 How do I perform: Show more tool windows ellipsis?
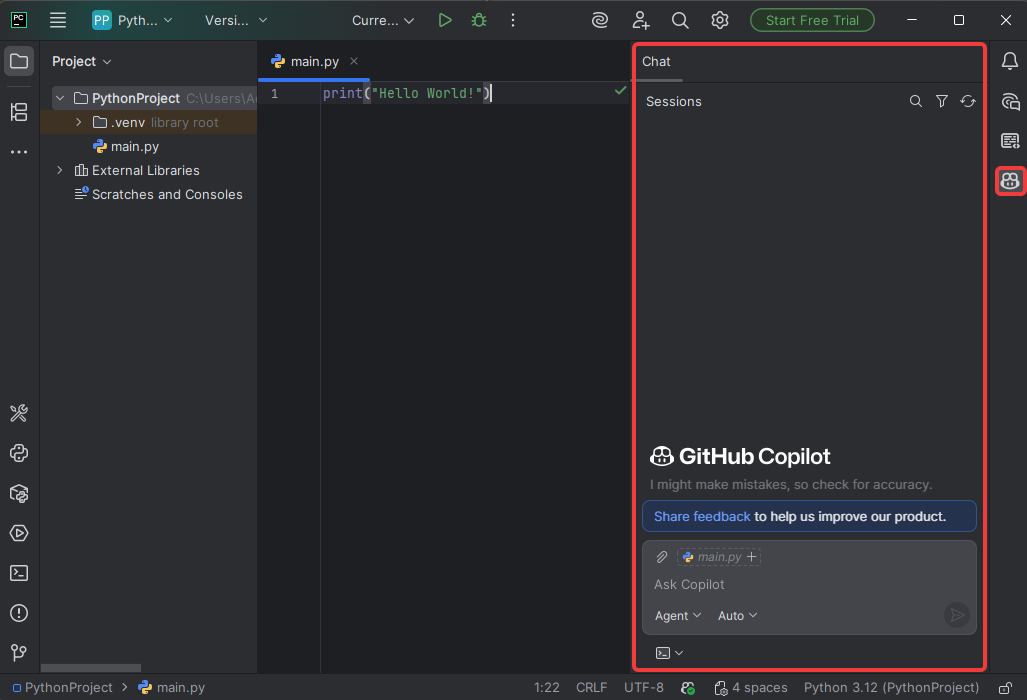[x=19, y=152]
